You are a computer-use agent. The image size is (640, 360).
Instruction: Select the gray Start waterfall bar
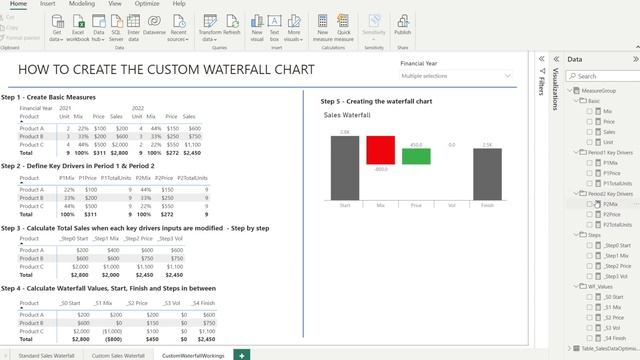click(345, 168)
